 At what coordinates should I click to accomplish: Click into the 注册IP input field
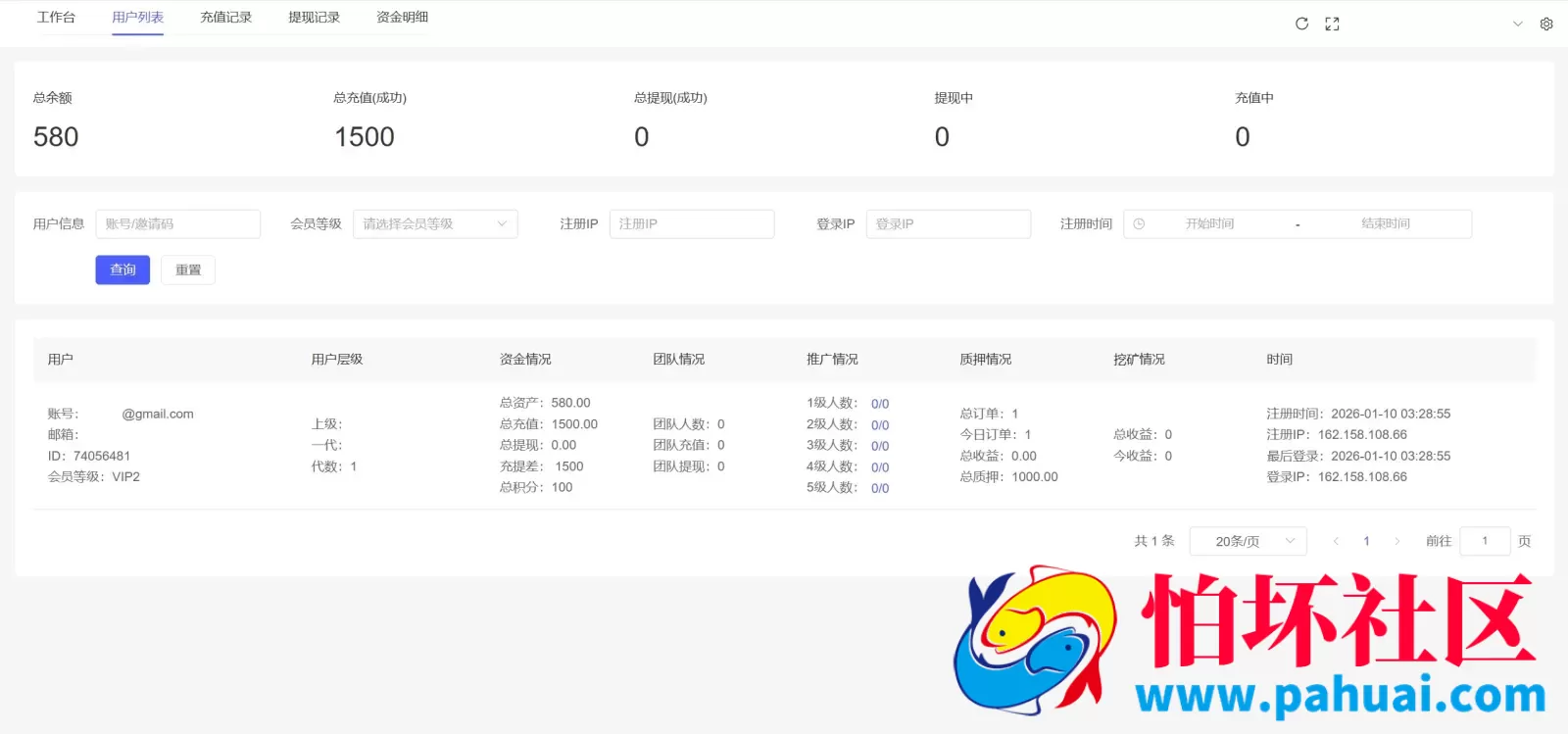(692, 223)
